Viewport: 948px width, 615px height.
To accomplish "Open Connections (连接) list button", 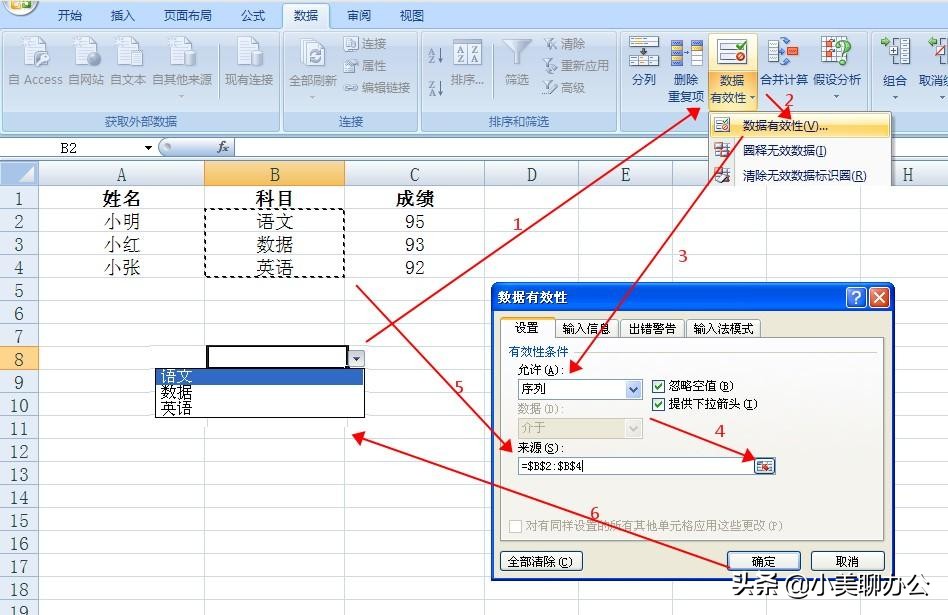I will point(365,44).
